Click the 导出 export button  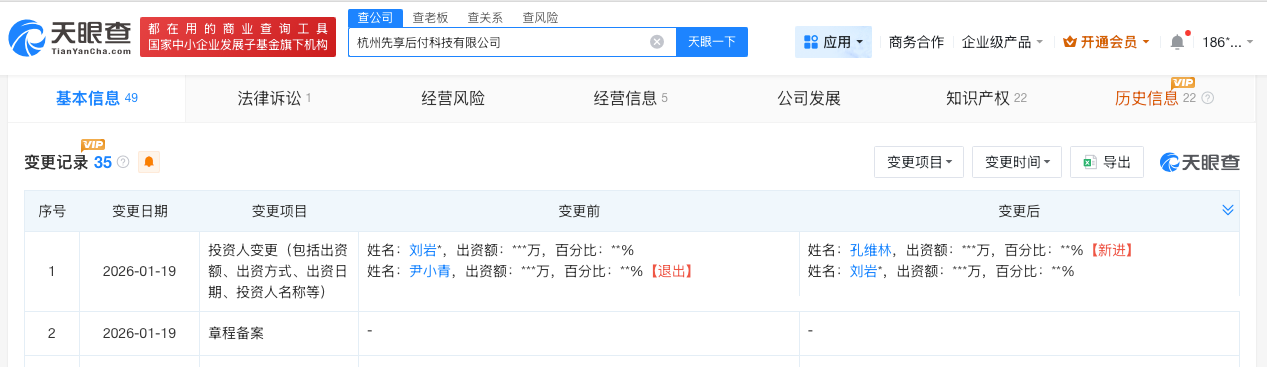click(1107, 162)
